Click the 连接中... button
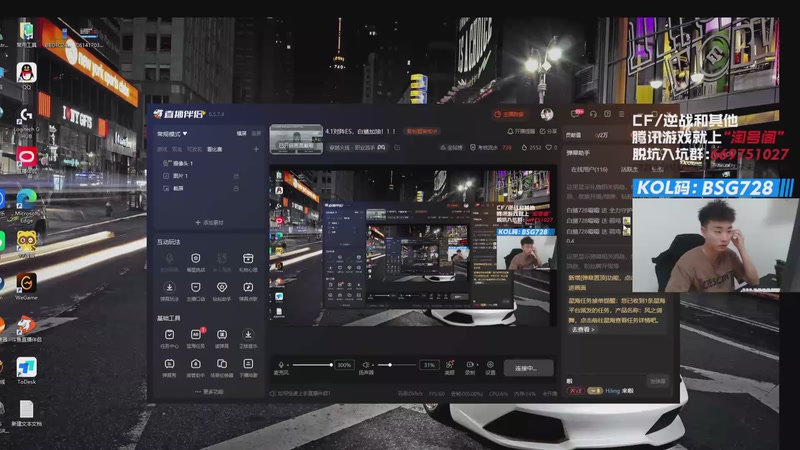Viewport: 800px width, 450px height. pos(528,367)
